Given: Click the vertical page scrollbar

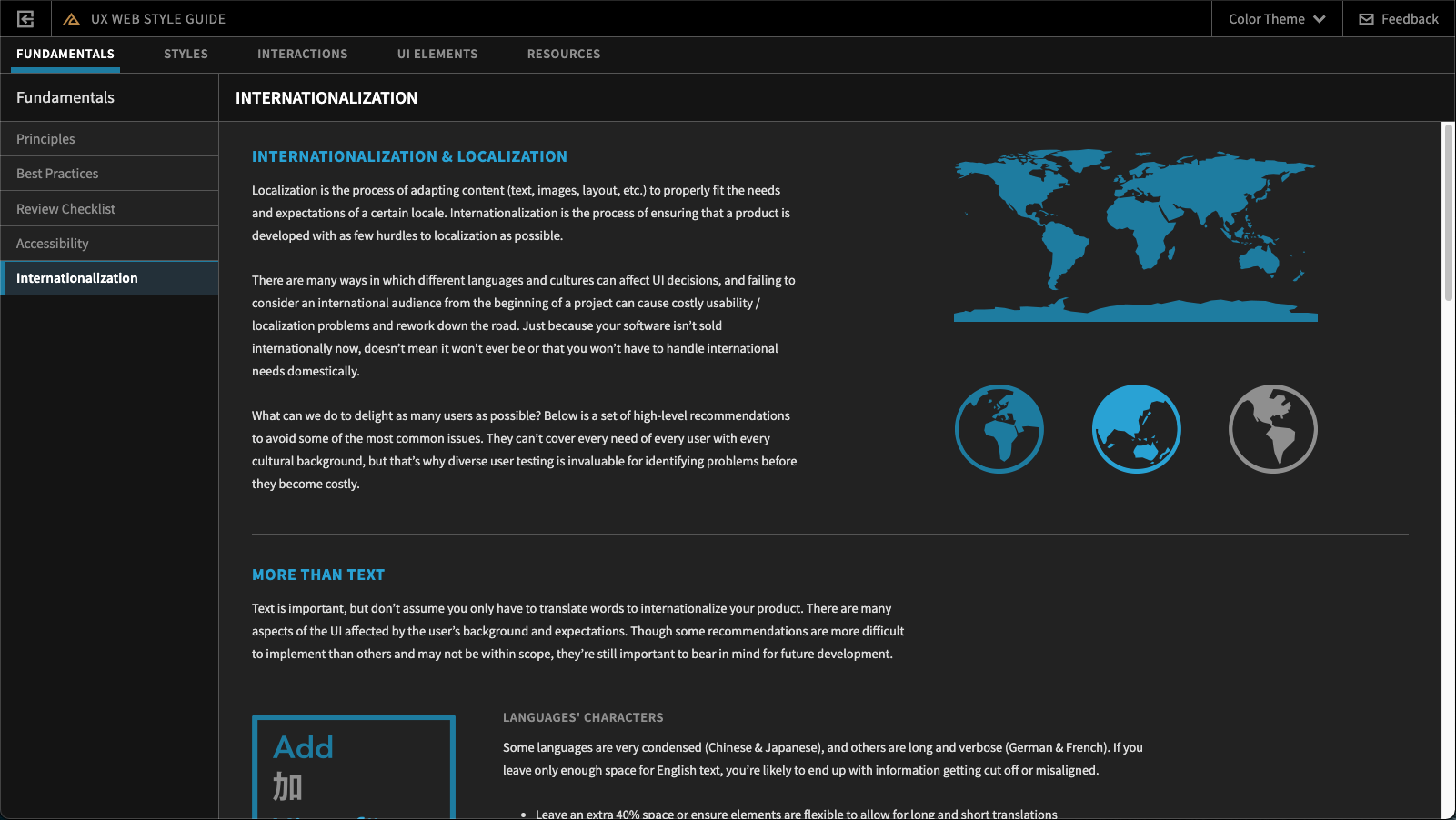Looking at the screenshot, I should tap(1448, 214).
